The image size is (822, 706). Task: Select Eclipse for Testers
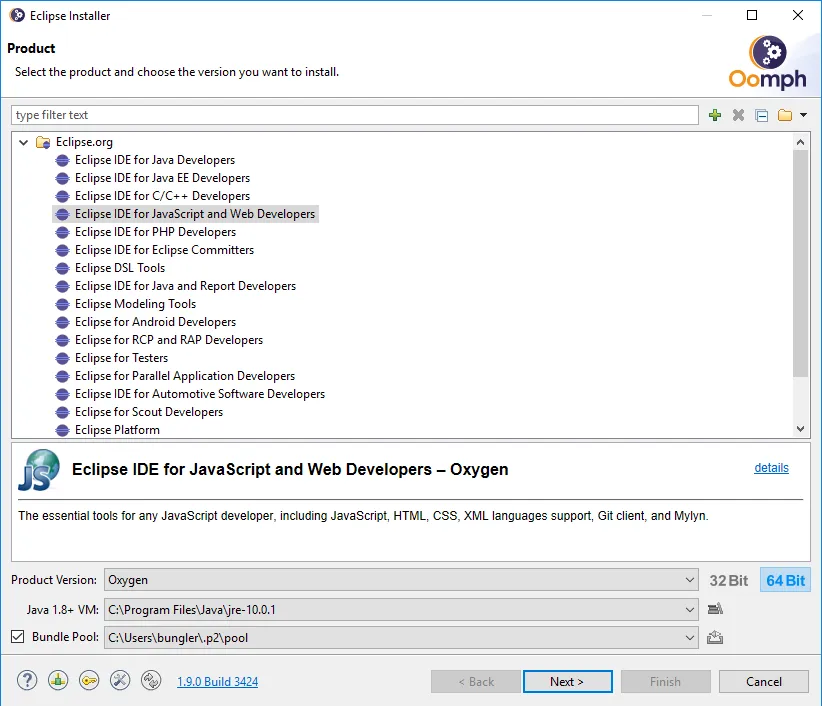(122, 357)
